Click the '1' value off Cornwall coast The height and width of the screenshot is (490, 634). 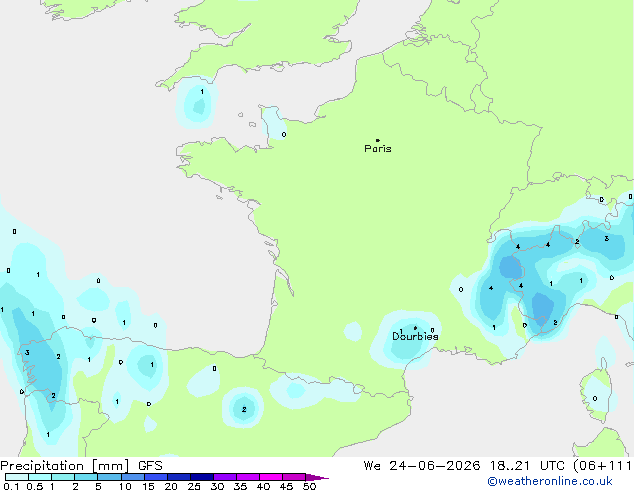tap(202, 92)
